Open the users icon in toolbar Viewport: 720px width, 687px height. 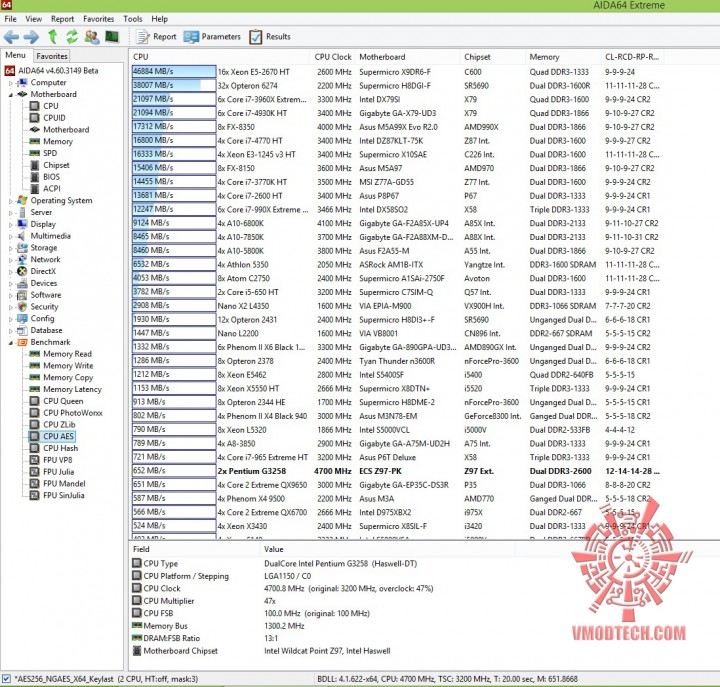point(92,37)
